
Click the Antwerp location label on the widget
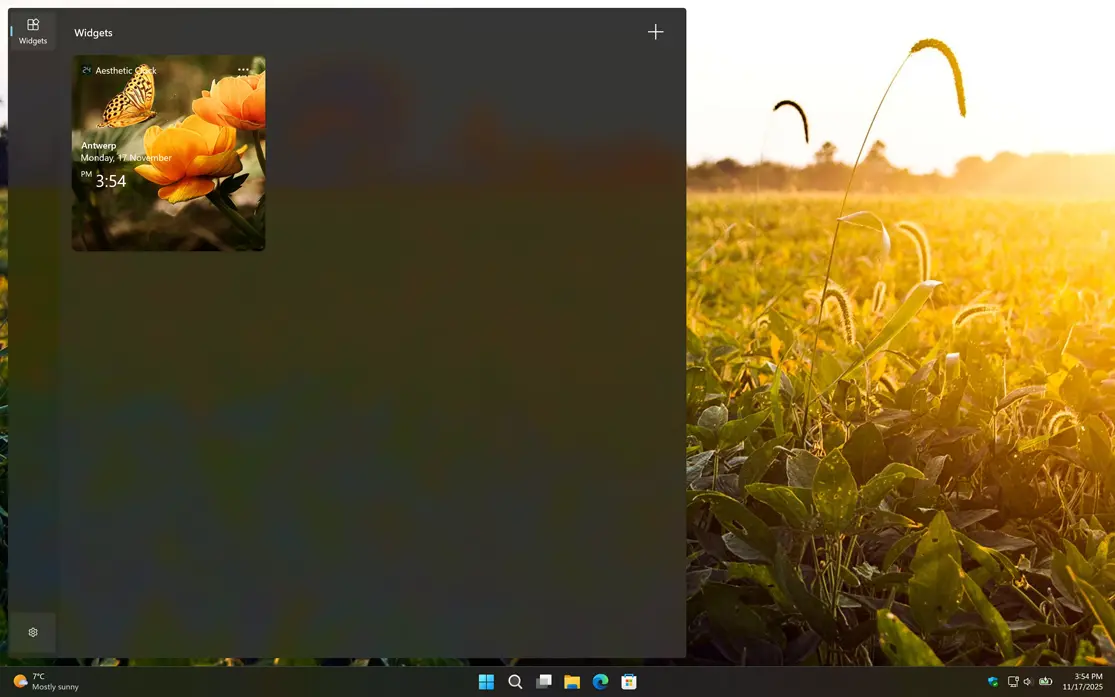click(x=98, y=145)
